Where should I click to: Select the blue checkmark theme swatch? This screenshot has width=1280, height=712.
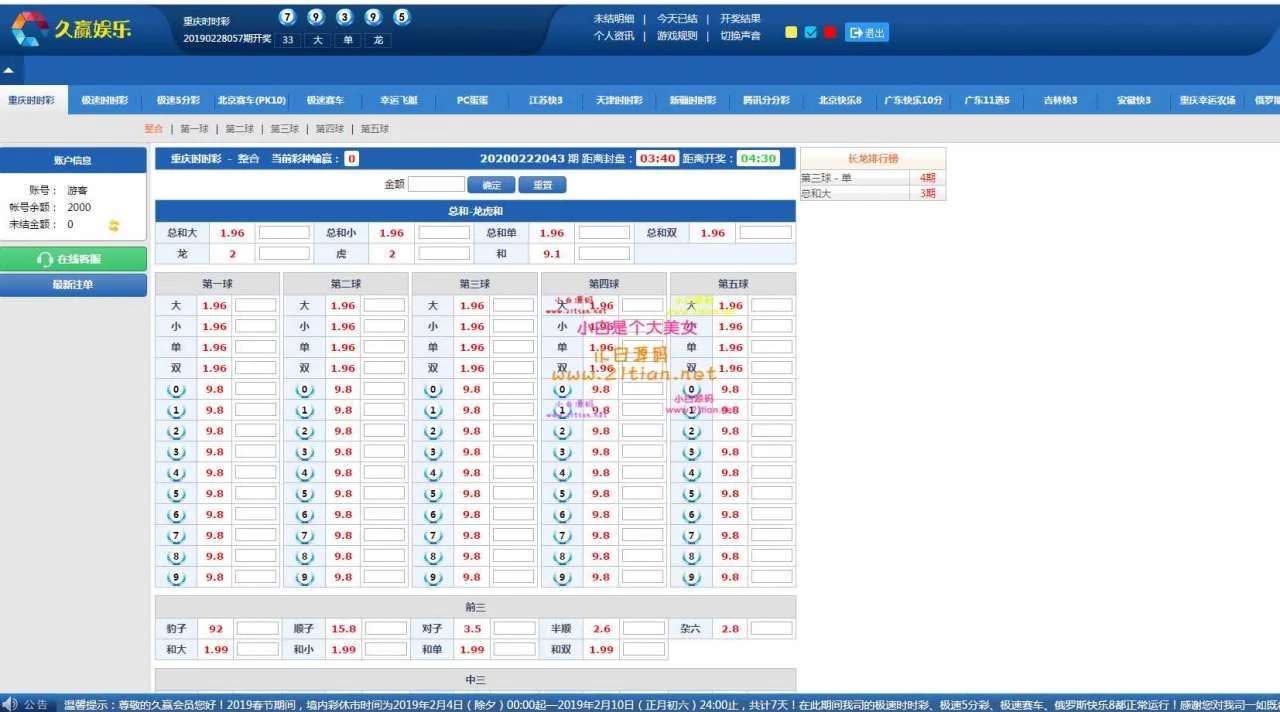811,32
